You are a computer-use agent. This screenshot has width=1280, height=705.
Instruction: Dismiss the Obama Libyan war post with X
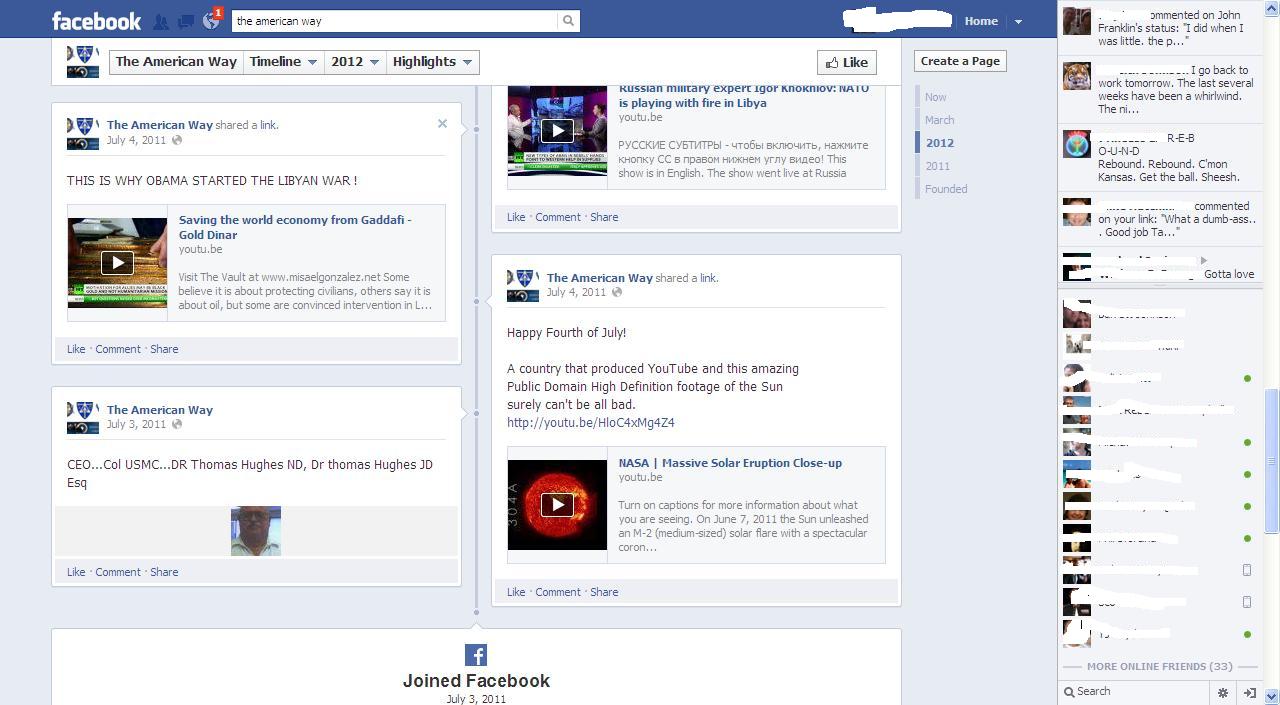(x=442, y=124)
